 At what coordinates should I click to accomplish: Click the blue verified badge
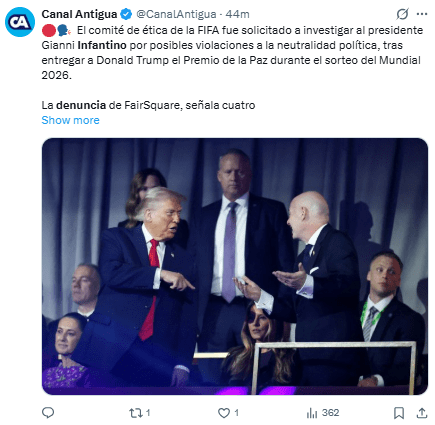(126, 14)
